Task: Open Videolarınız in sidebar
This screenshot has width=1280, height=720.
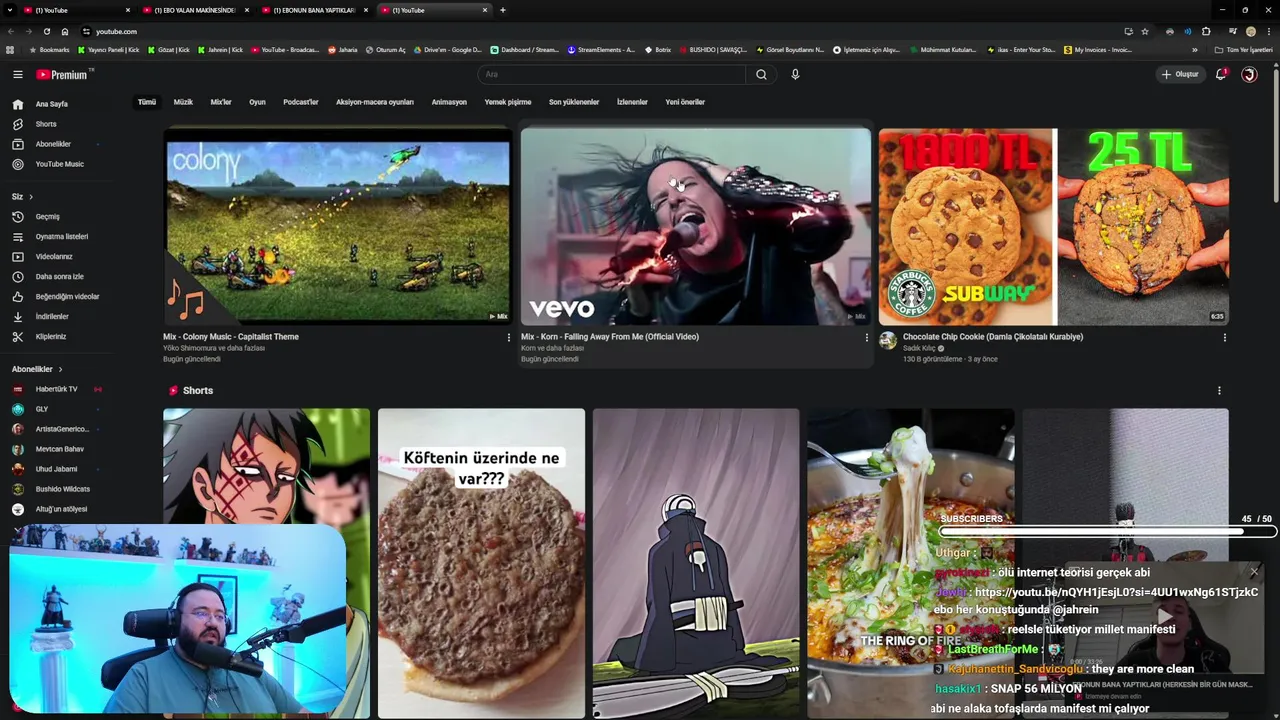Action: pos(54,256)
